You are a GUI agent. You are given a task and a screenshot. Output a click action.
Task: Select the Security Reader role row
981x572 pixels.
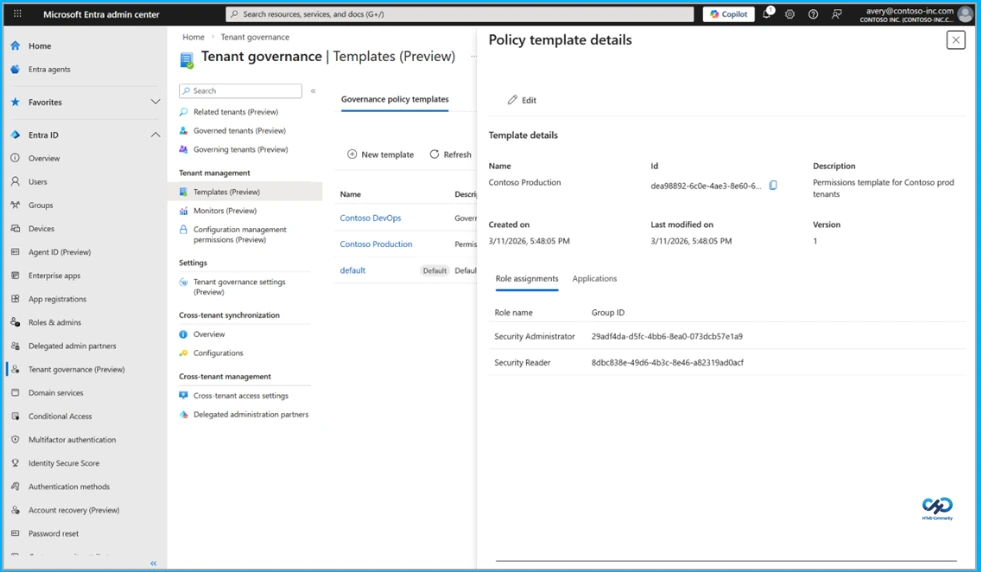727,363
